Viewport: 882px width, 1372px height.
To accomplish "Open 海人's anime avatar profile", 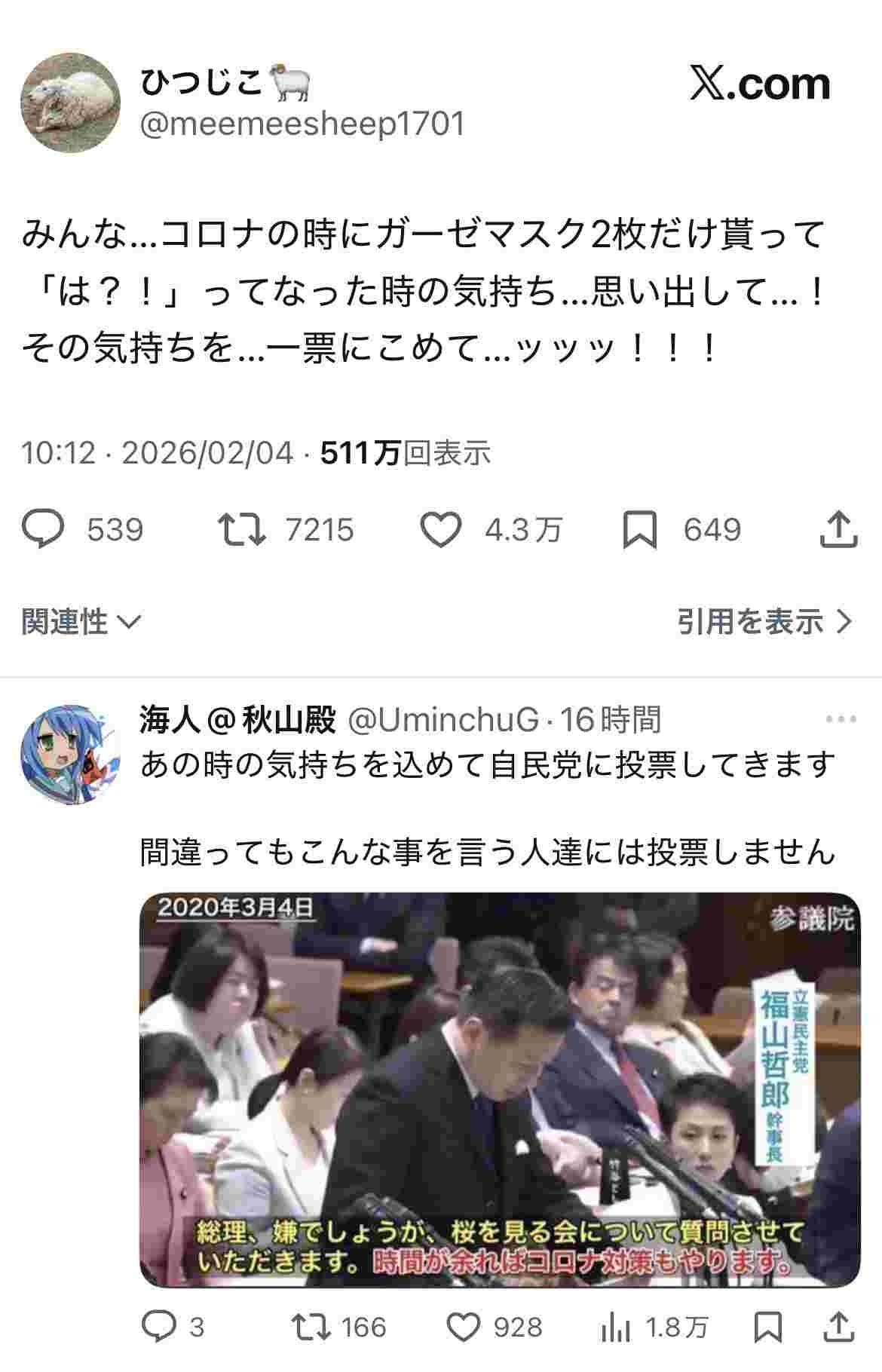I will 70,755.
